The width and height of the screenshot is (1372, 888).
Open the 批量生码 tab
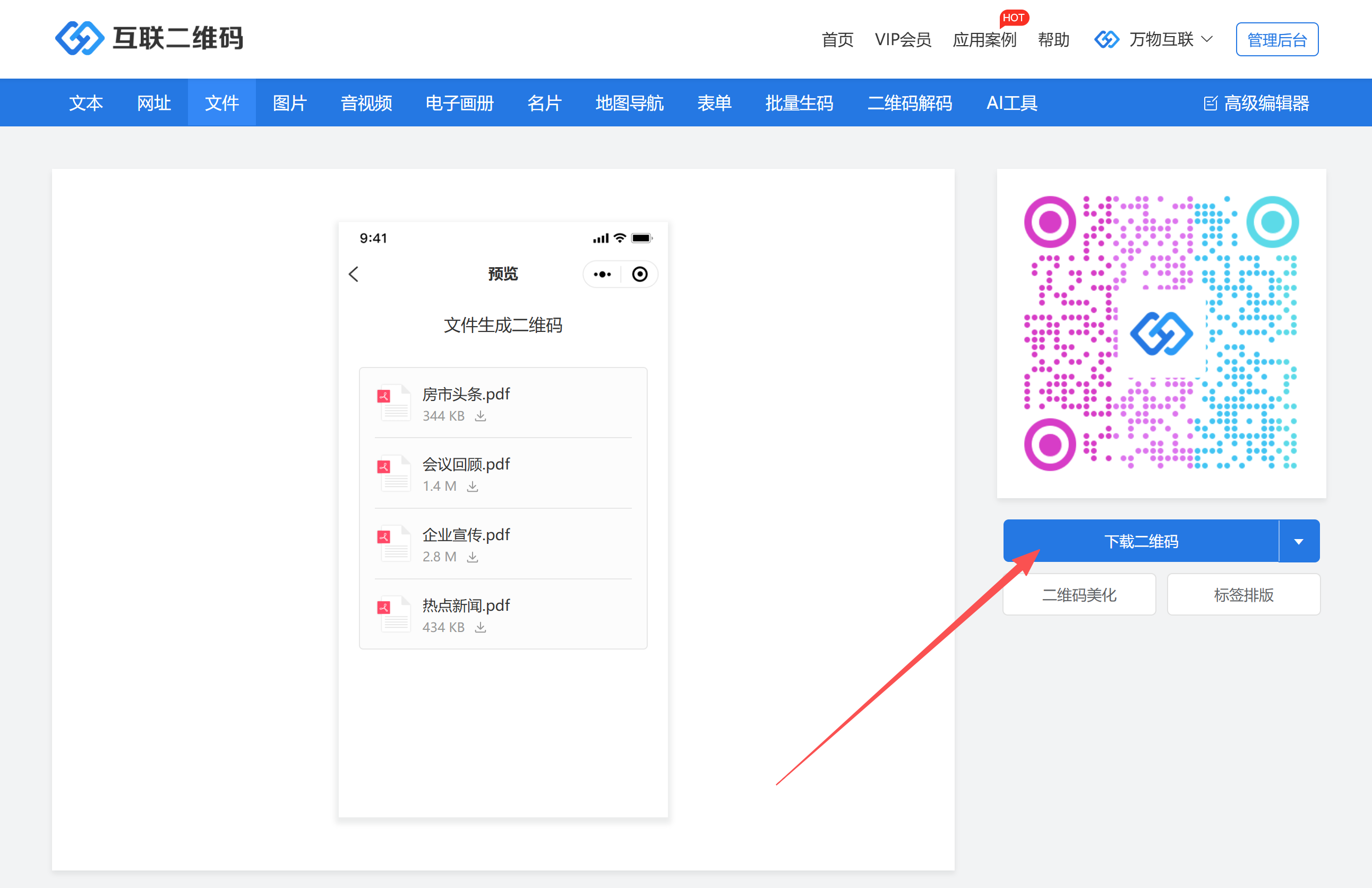pyautogui.click(x=799, y=103)
